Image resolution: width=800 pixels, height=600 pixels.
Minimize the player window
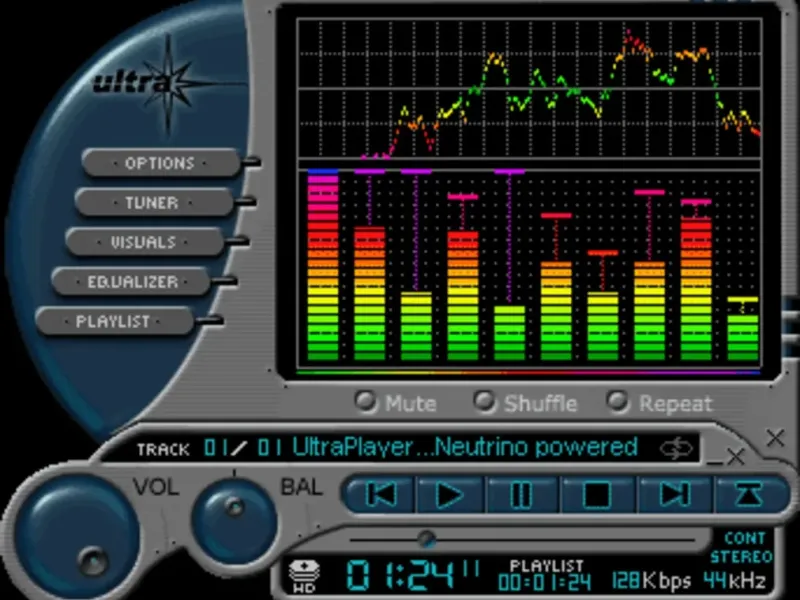point(716,462)
